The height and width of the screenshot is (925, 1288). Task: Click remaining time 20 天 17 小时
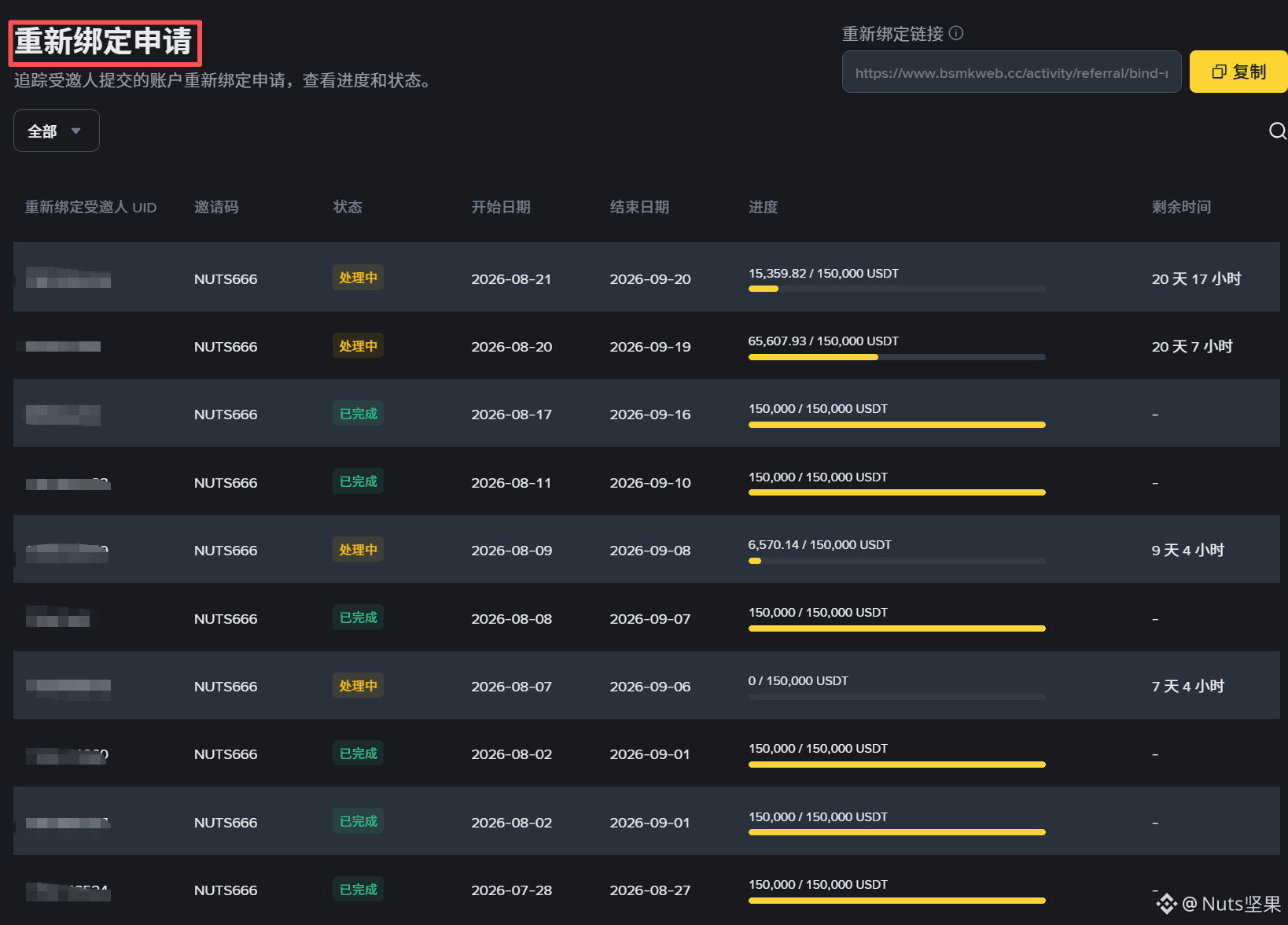click(x=1196, y=278)
